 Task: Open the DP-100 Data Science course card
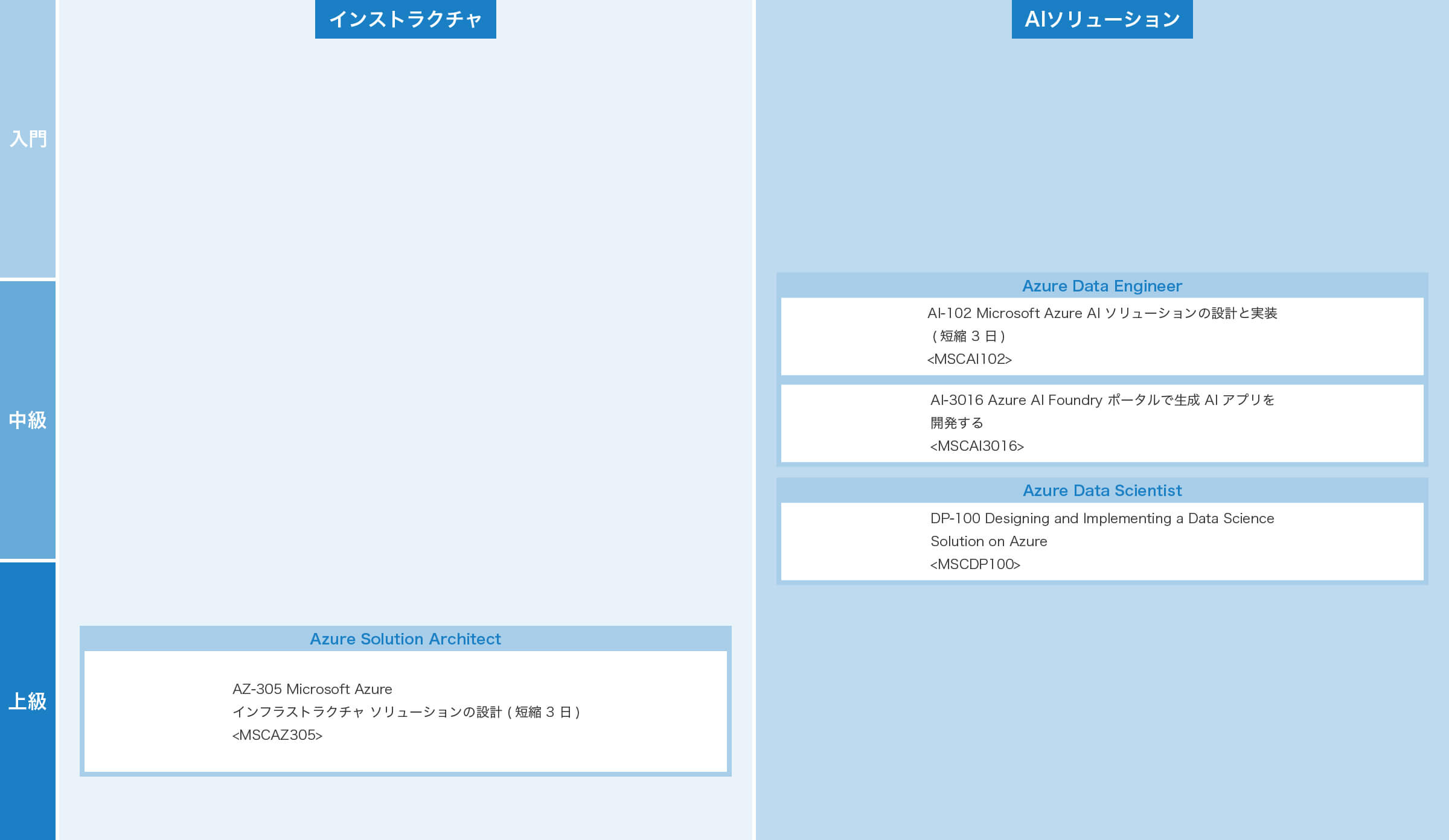tap(1102, 541)
